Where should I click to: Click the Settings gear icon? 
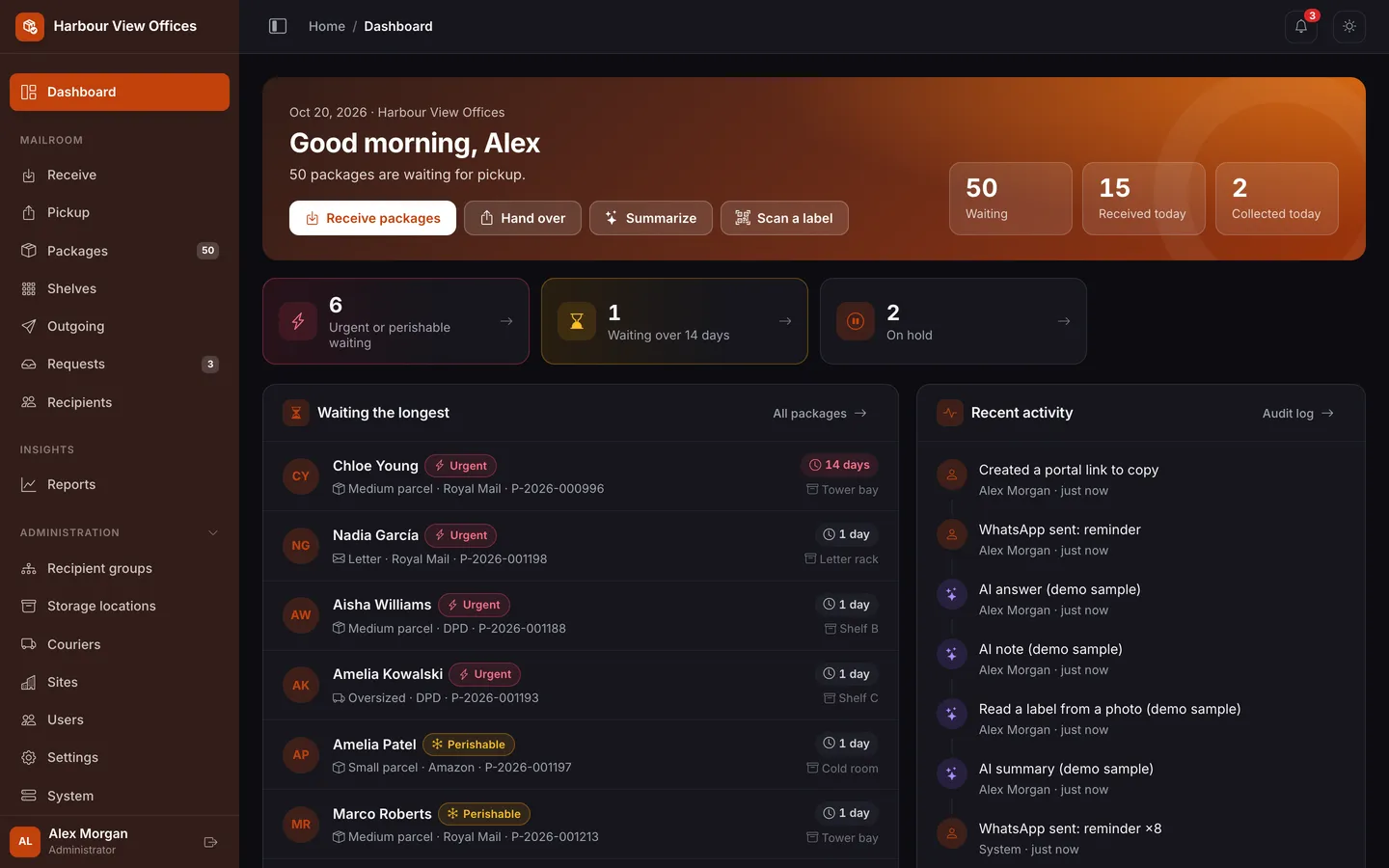click(29, 757)
